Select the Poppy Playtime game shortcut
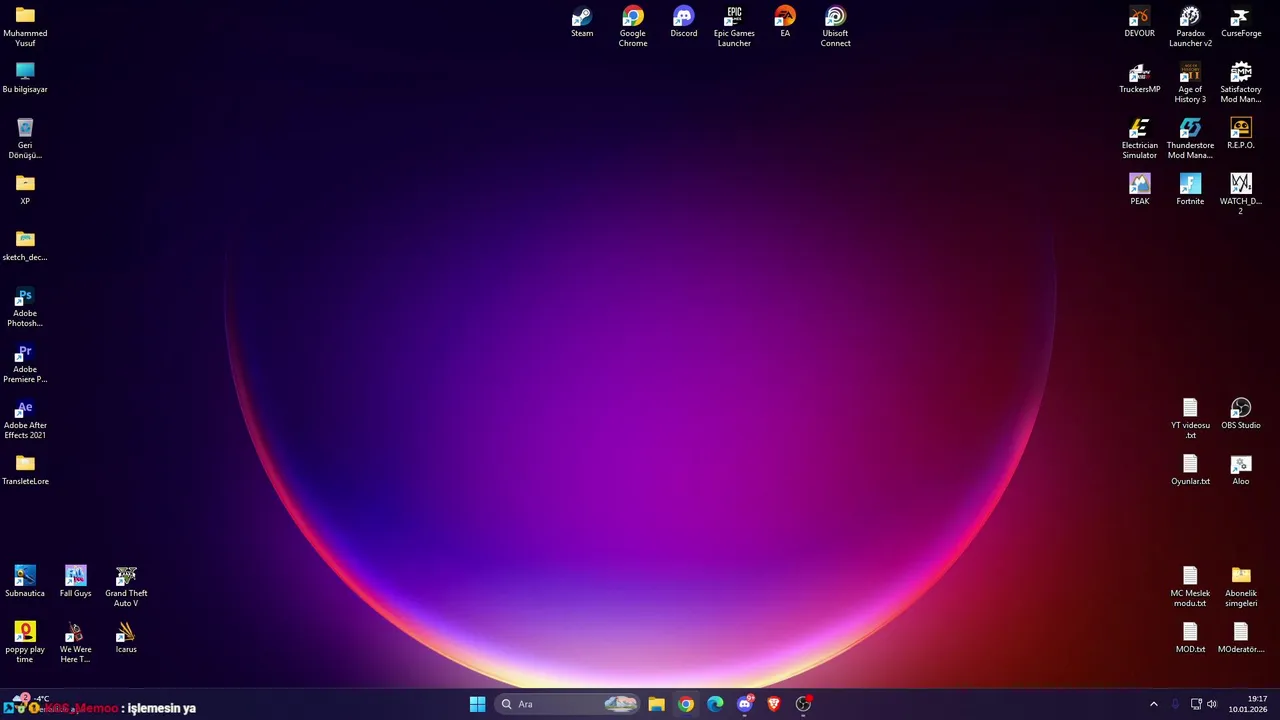Screen dimensions: 1280x720 tap(25, 643)
